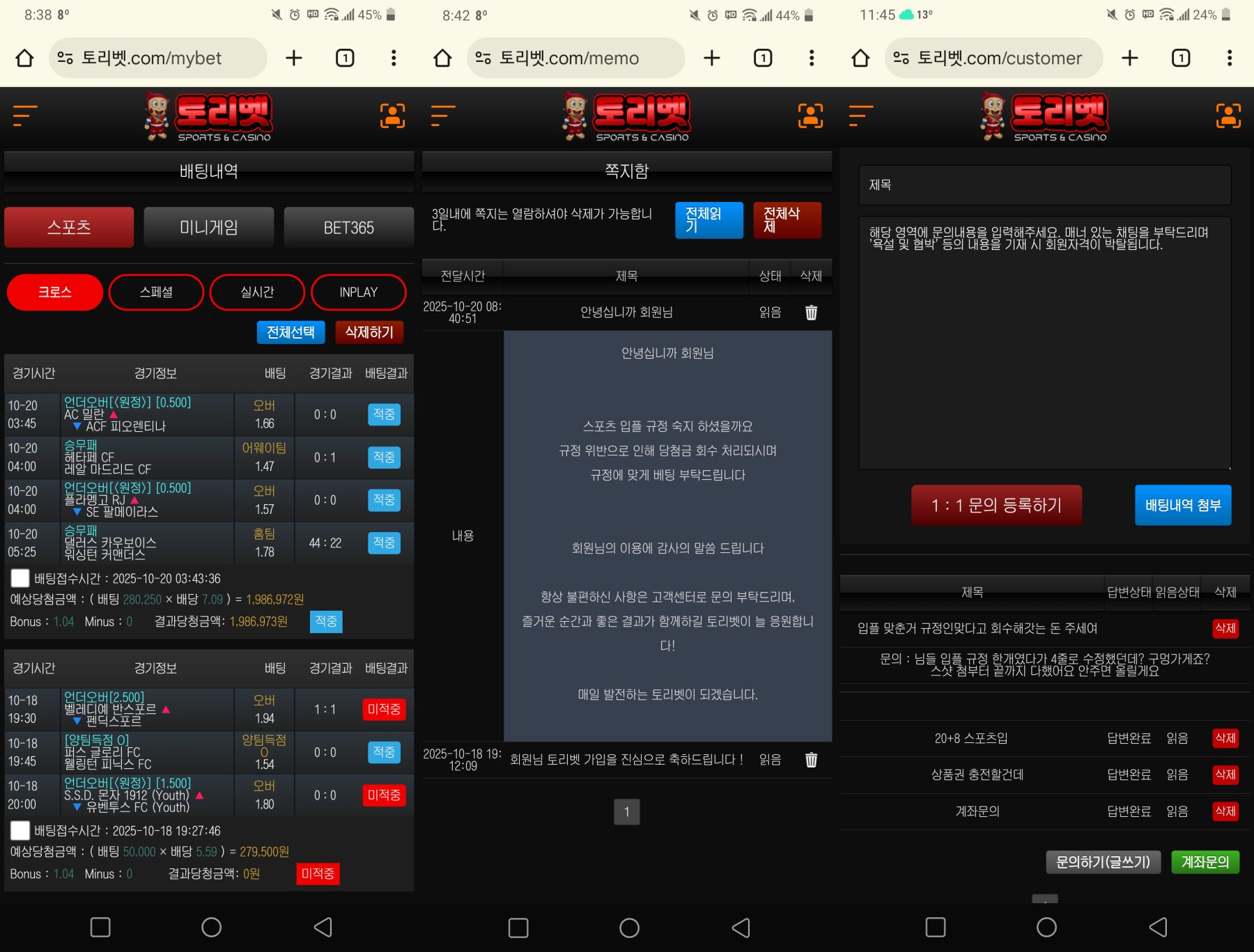
Task: Tap the 토리벳 logo on the memo page
Action: 626,116
